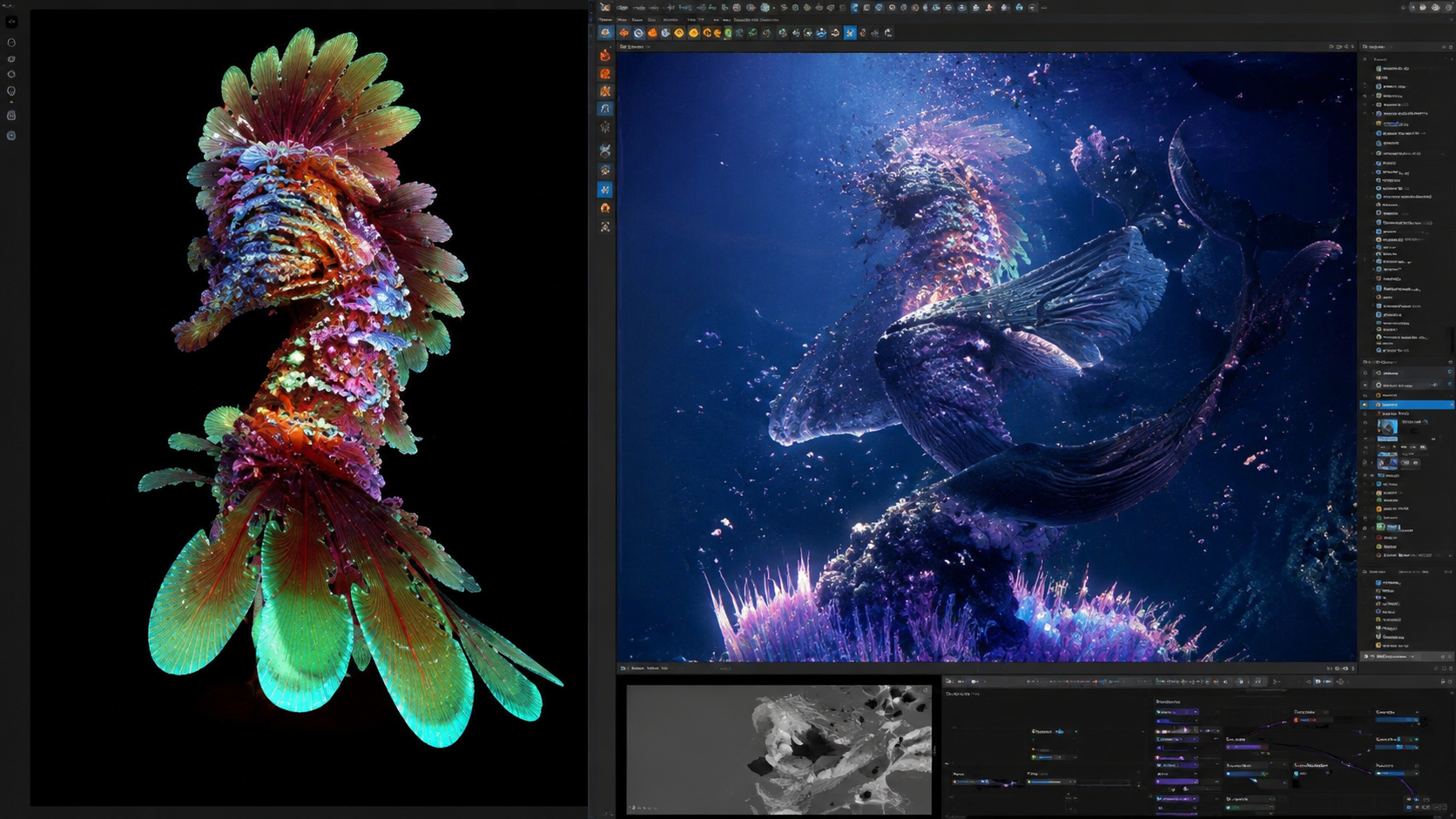Viewport: 1456px width, 819px height.
Task: Click the whale thumbnail under the highlighted panel row
Action: [1387, 426]
